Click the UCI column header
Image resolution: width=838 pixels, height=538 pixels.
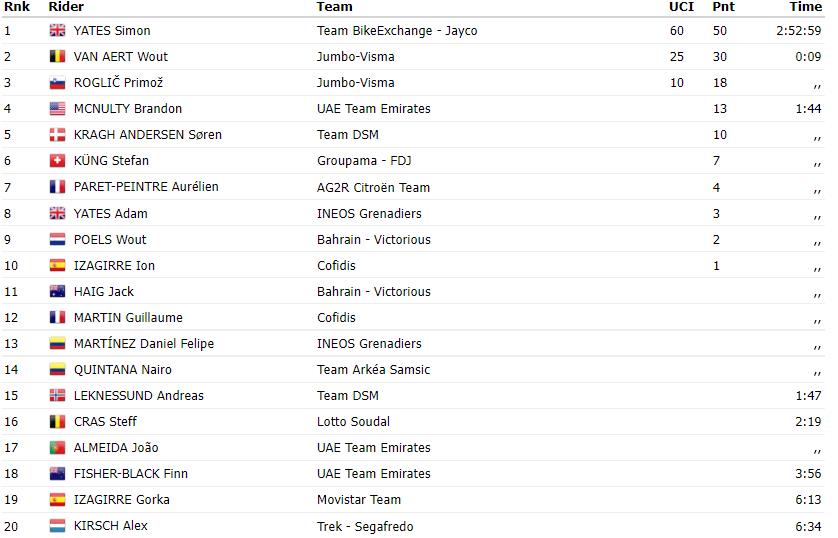pyautogui.click(x=681, y=7)
